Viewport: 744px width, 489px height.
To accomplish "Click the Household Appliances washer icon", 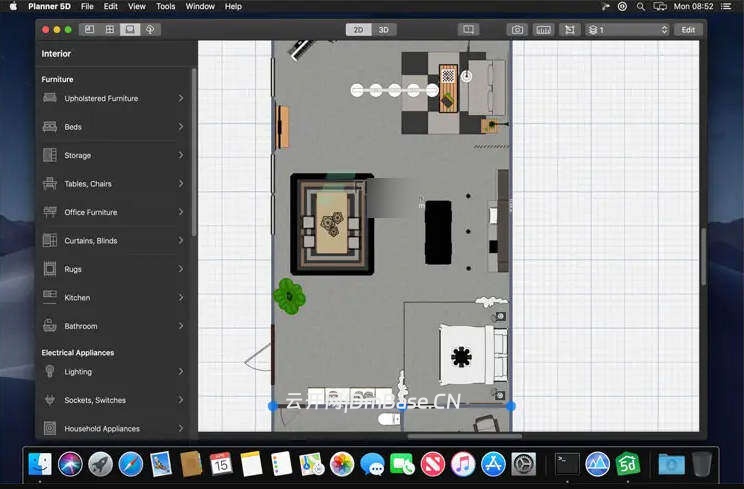I will [x=50, y=428].
